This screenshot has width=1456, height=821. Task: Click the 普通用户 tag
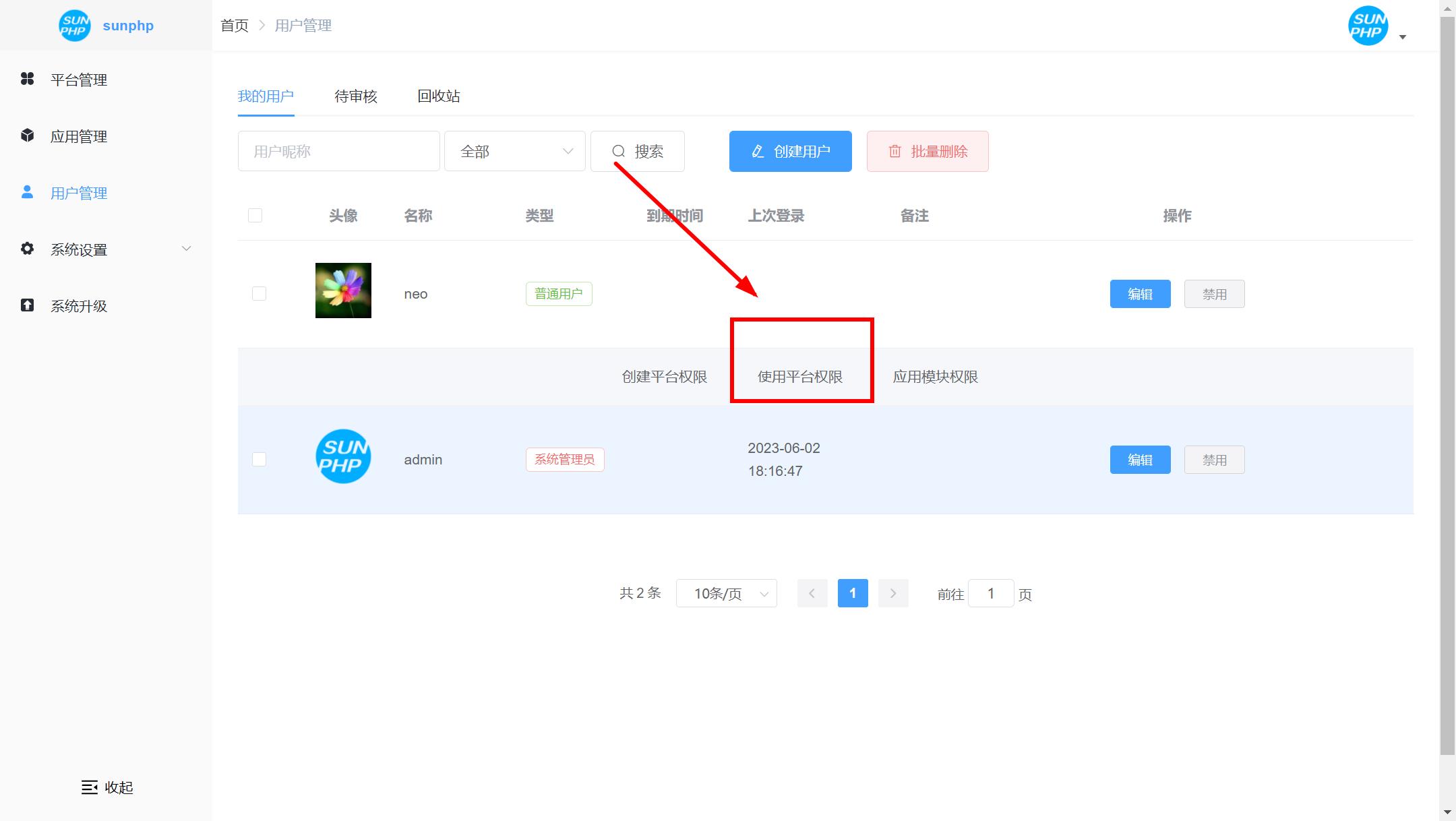pyautogui.click(x=559, y=294)
